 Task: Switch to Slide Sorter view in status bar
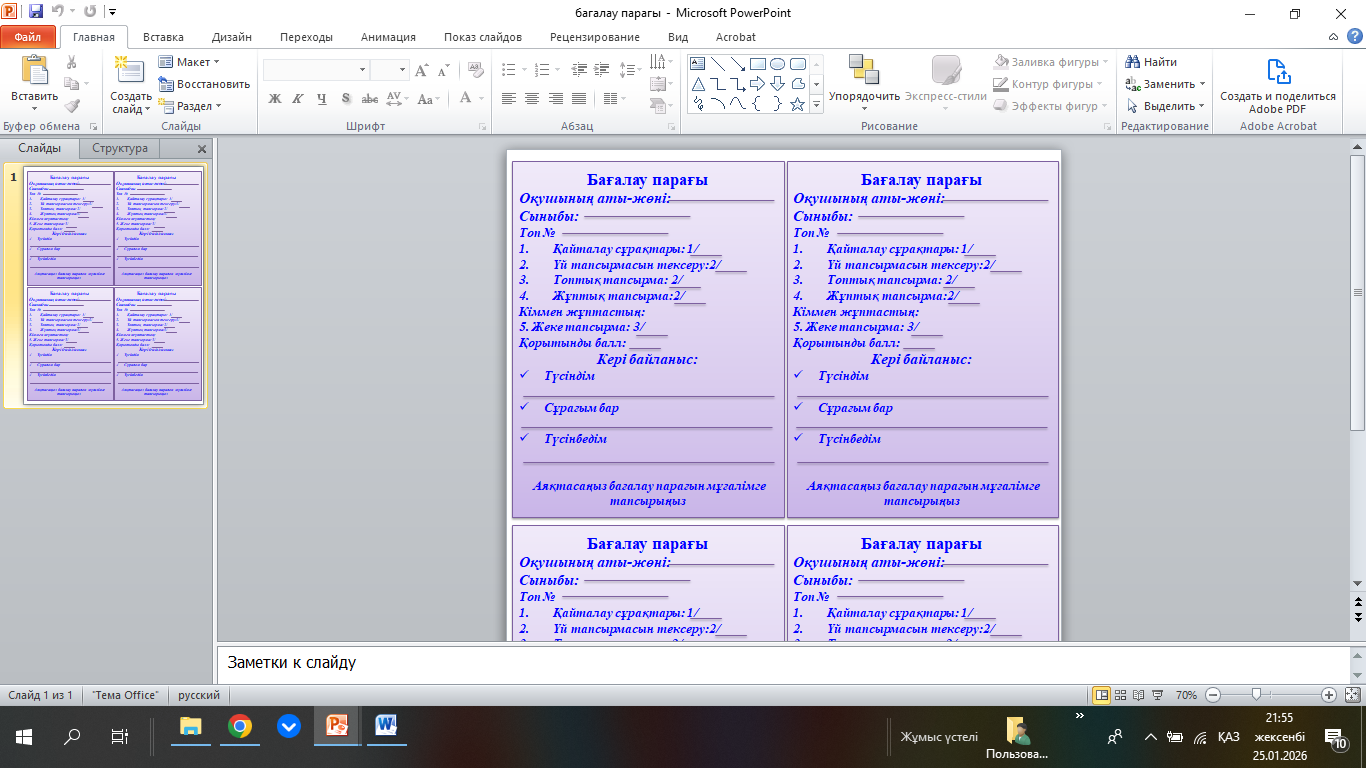click(1121, 695)
